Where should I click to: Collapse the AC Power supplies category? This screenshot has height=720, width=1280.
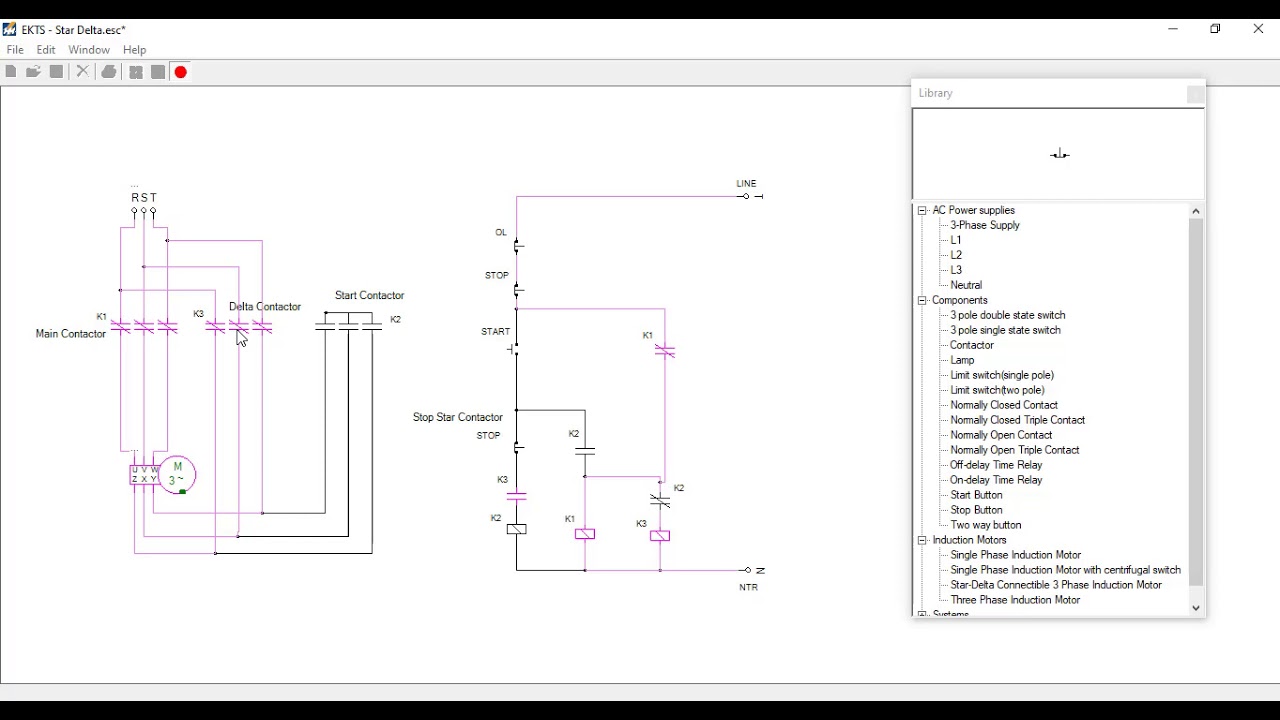point(922,211)
